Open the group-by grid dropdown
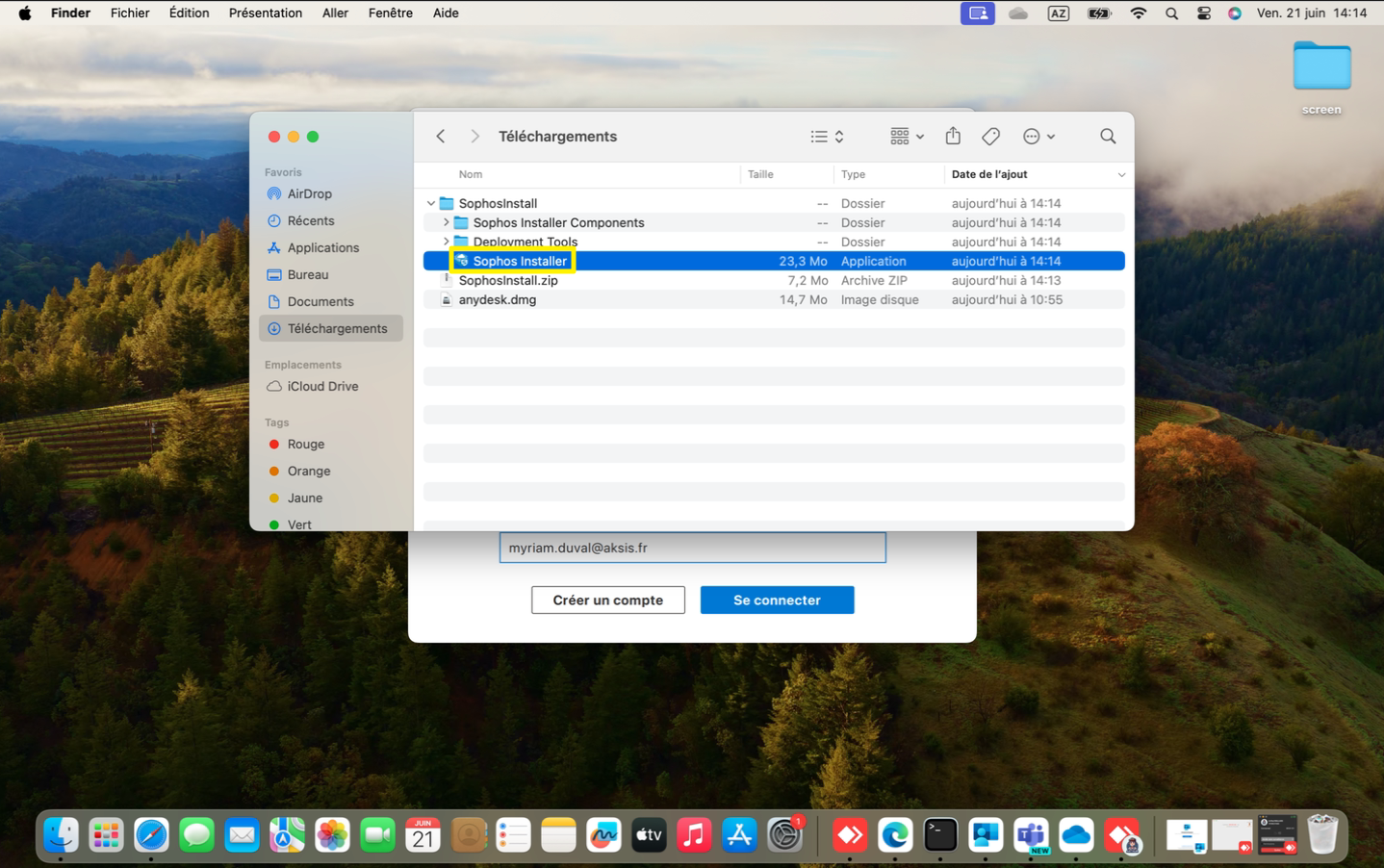 point(907,137)
